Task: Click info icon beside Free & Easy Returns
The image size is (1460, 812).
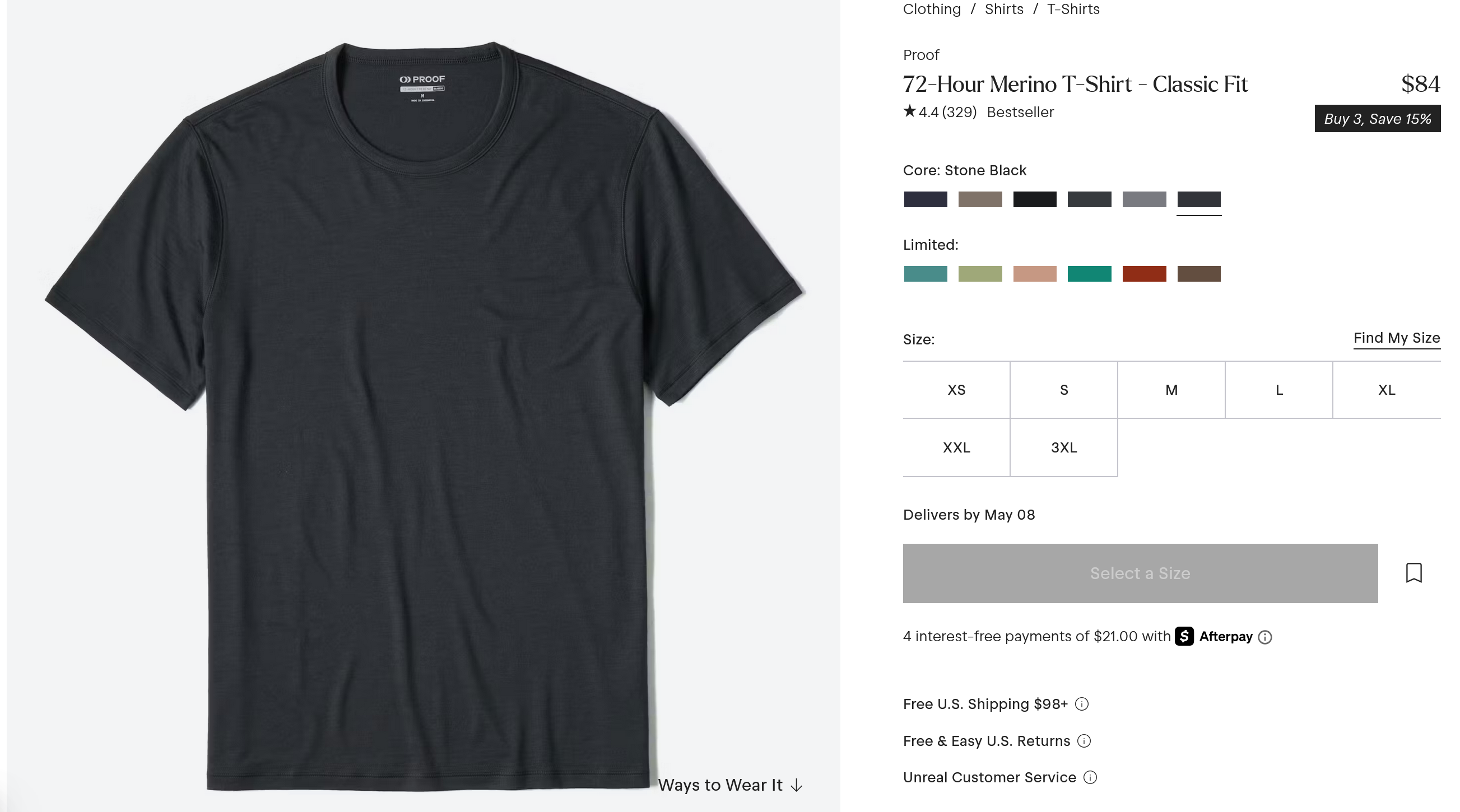Action: click(1084, 741)
